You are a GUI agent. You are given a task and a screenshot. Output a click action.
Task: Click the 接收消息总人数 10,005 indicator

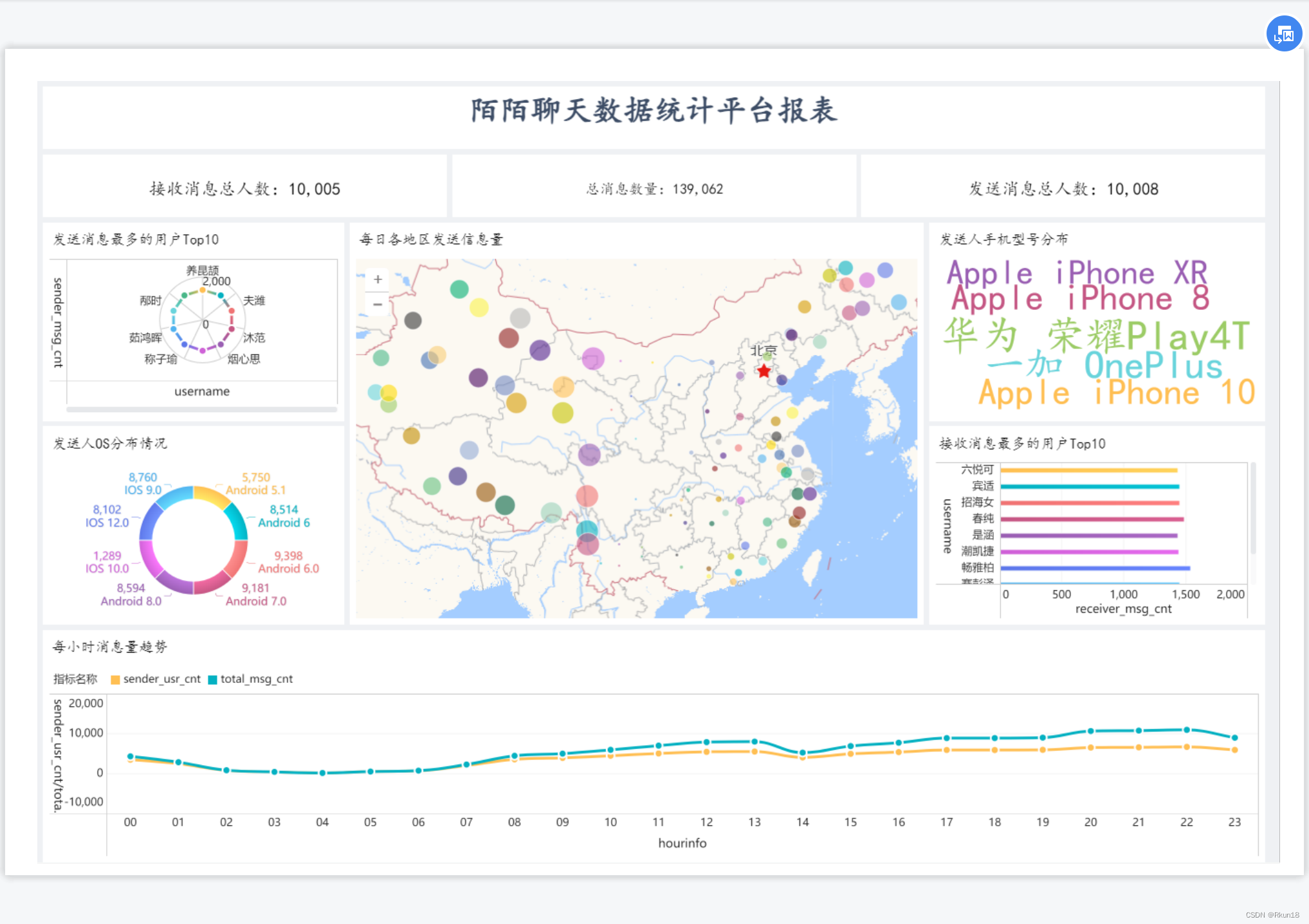(244, 189)
